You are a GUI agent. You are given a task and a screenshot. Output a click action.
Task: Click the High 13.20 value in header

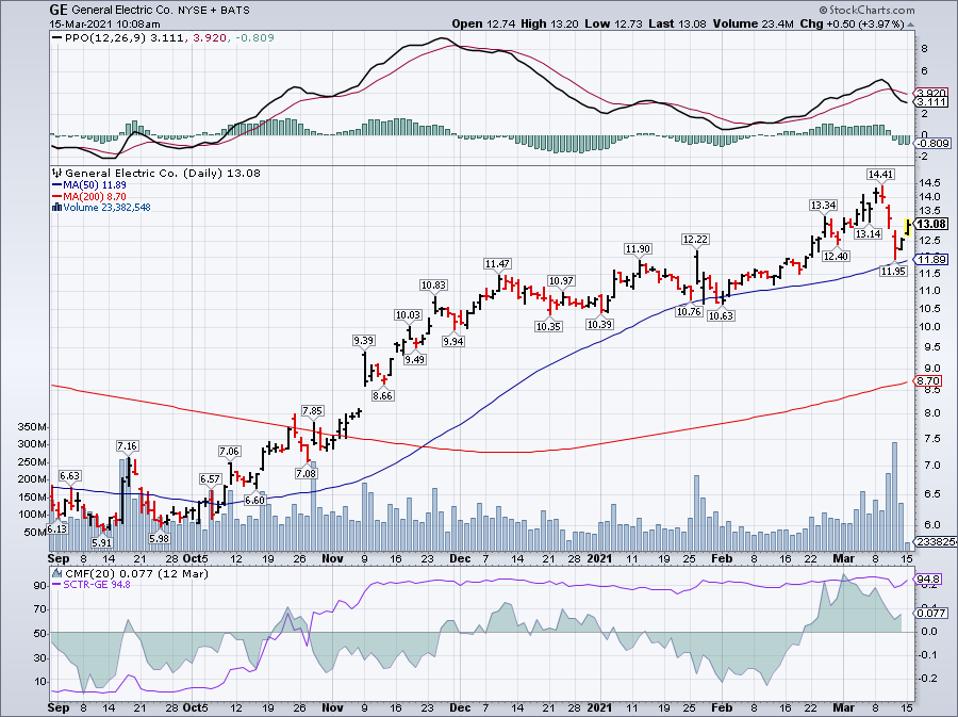click(x=547, y=24)
